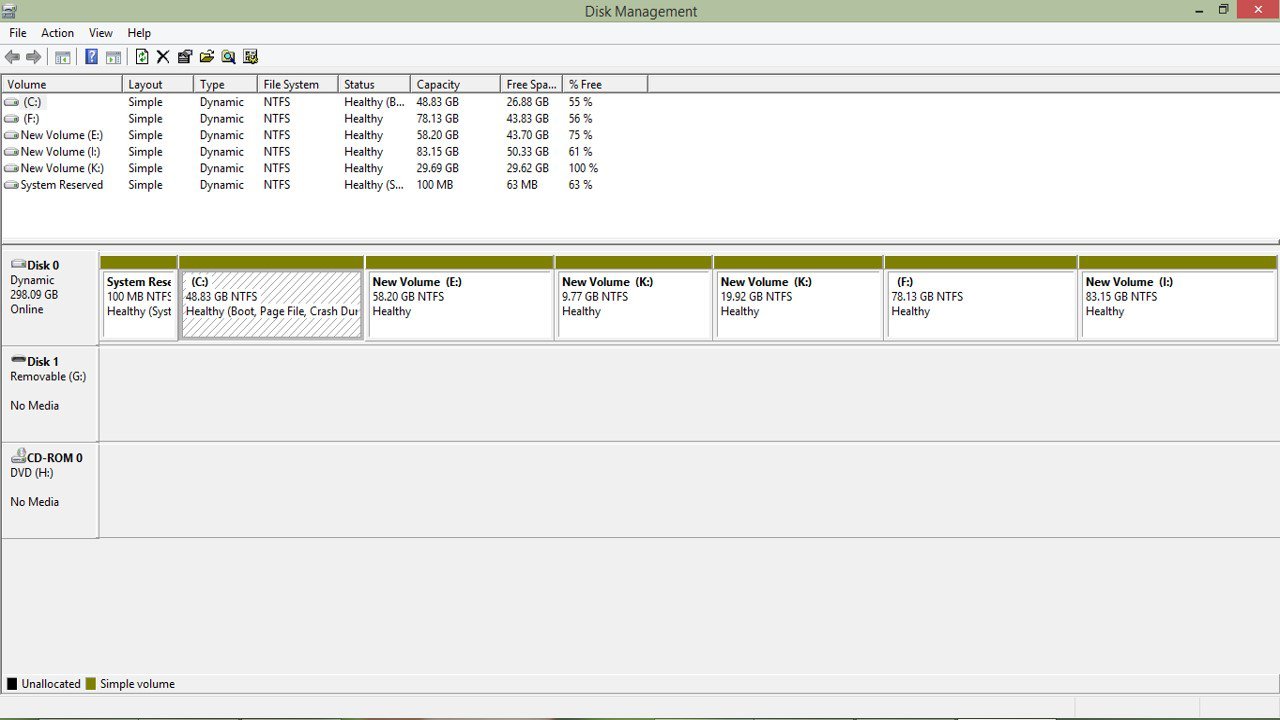Open the Action menu

57,33
